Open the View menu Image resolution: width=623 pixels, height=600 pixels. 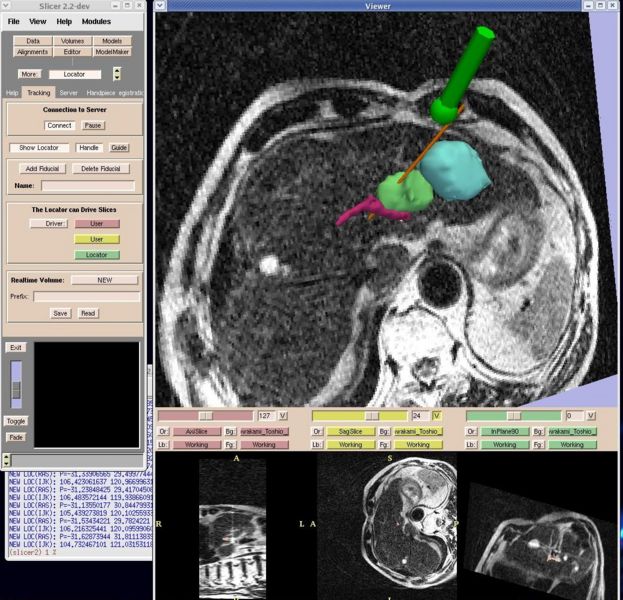click(37, 21)
